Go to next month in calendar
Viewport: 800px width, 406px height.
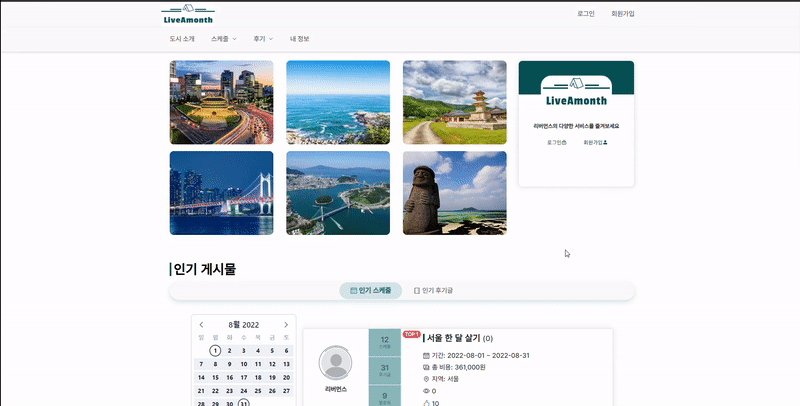point(286,325)
